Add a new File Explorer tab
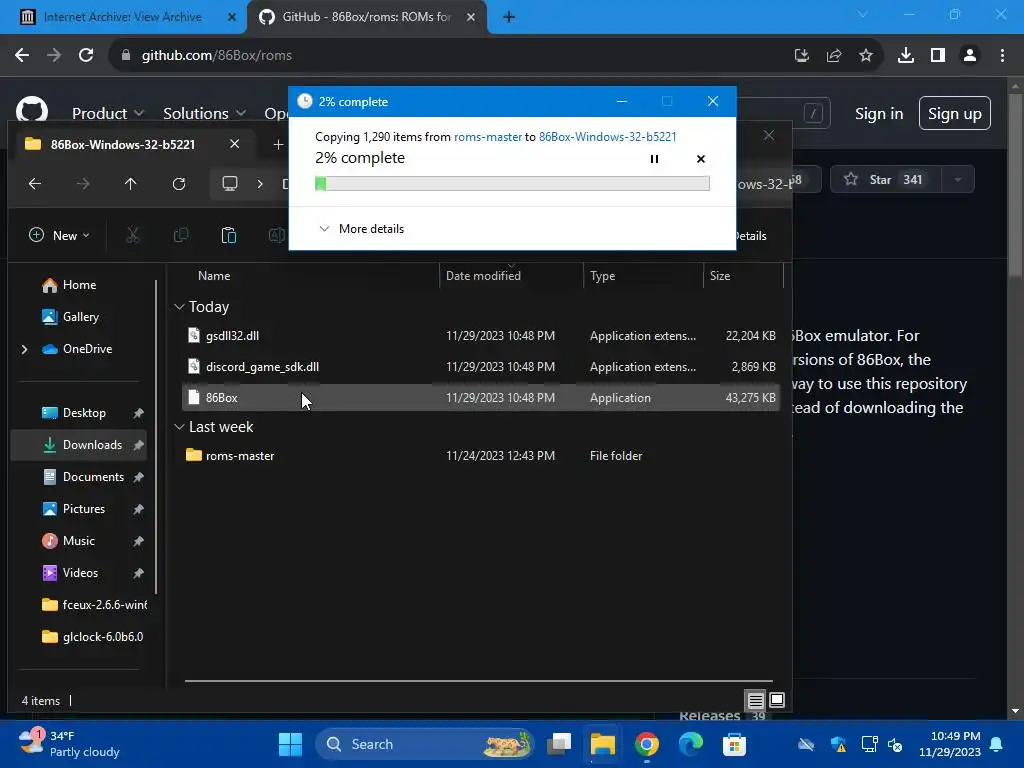 [x=278, y=144]
